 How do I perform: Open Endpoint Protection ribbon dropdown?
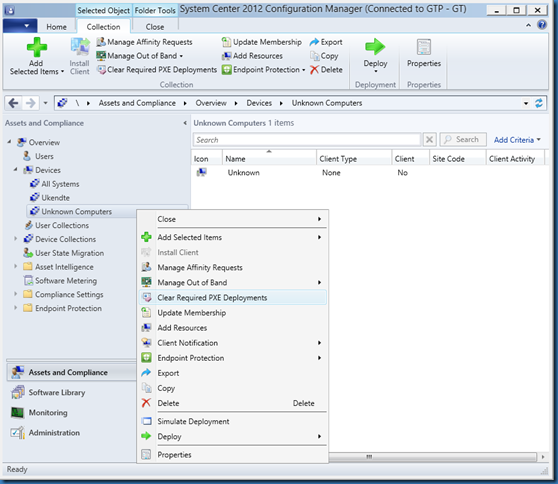pyautogui.click(x=264, y=70)
